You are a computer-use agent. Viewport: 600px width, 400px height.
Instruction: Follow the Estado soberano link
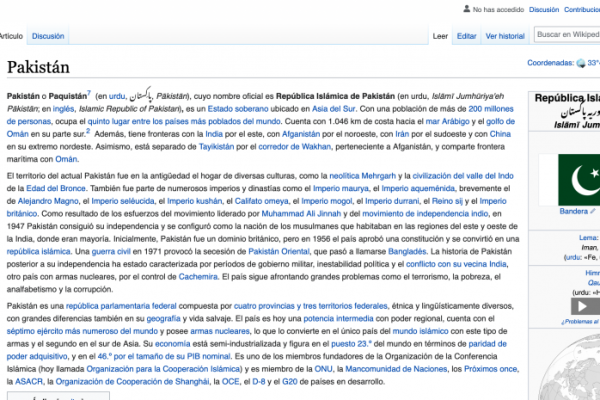coord(238,109)
